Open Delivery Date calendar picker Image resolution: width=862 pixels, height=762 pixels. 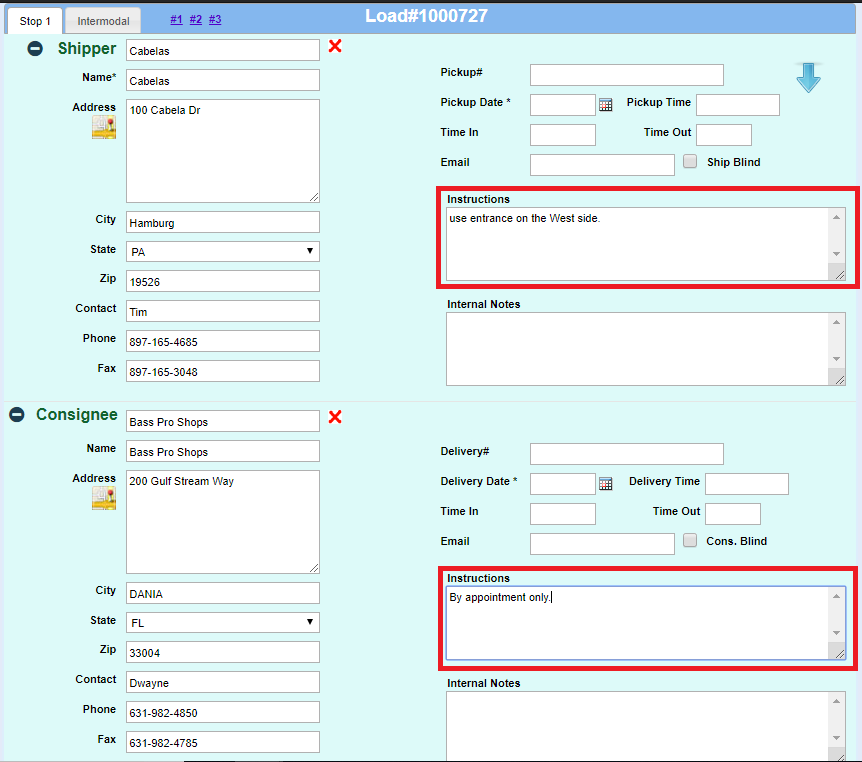click(605, 484)
